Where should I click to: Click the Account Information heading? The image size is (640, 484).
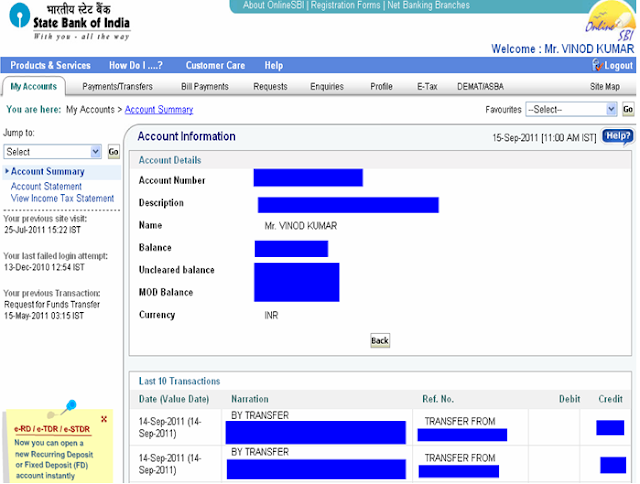tap(187, 136)
